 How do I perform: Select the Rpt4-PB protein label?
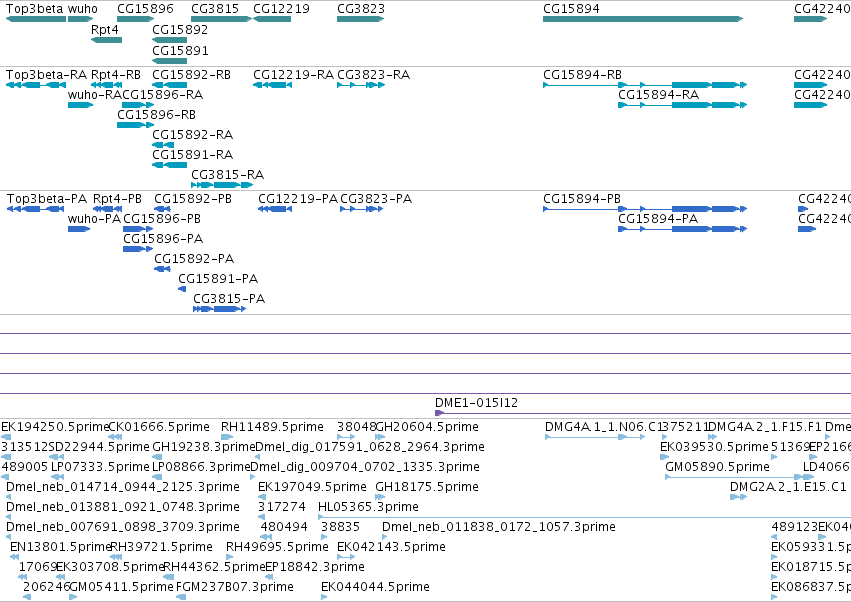[117, 199]
